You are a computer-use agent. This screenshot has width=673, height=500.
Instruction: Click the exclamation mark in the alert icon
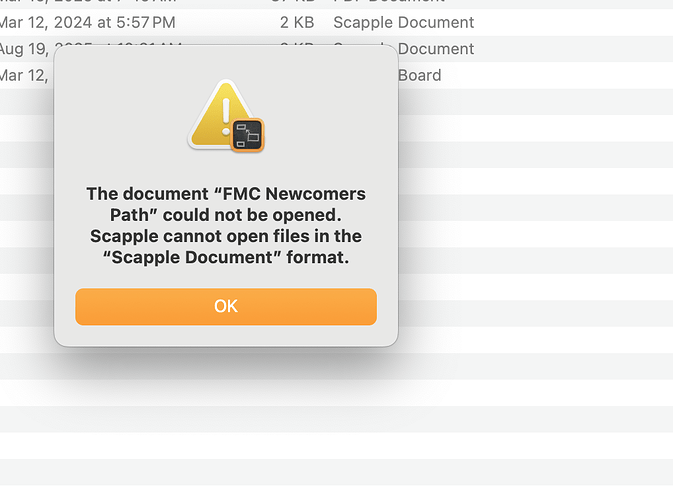pyautogui.click(x=226, y=111)
